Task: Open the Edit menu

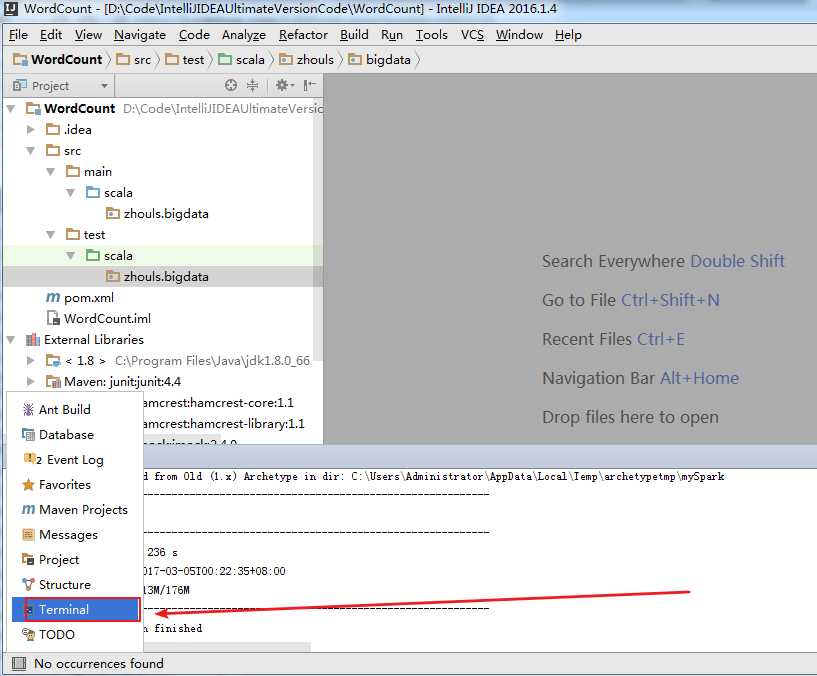Action: pos(51,35)
